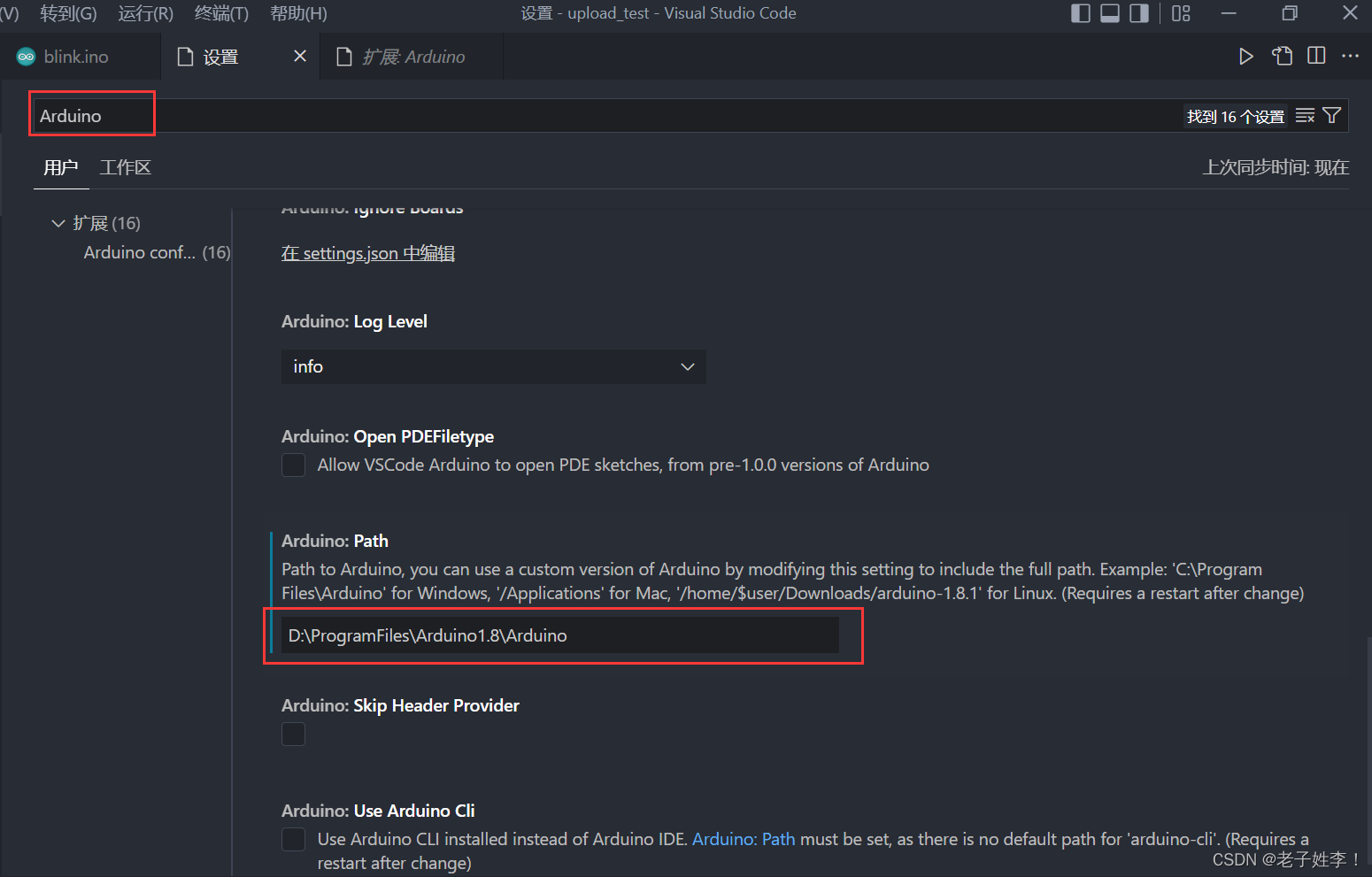Screen dimensions: 1372x877
Task: Minimize the Visual Studio Code window
Action: point(1229,13)
